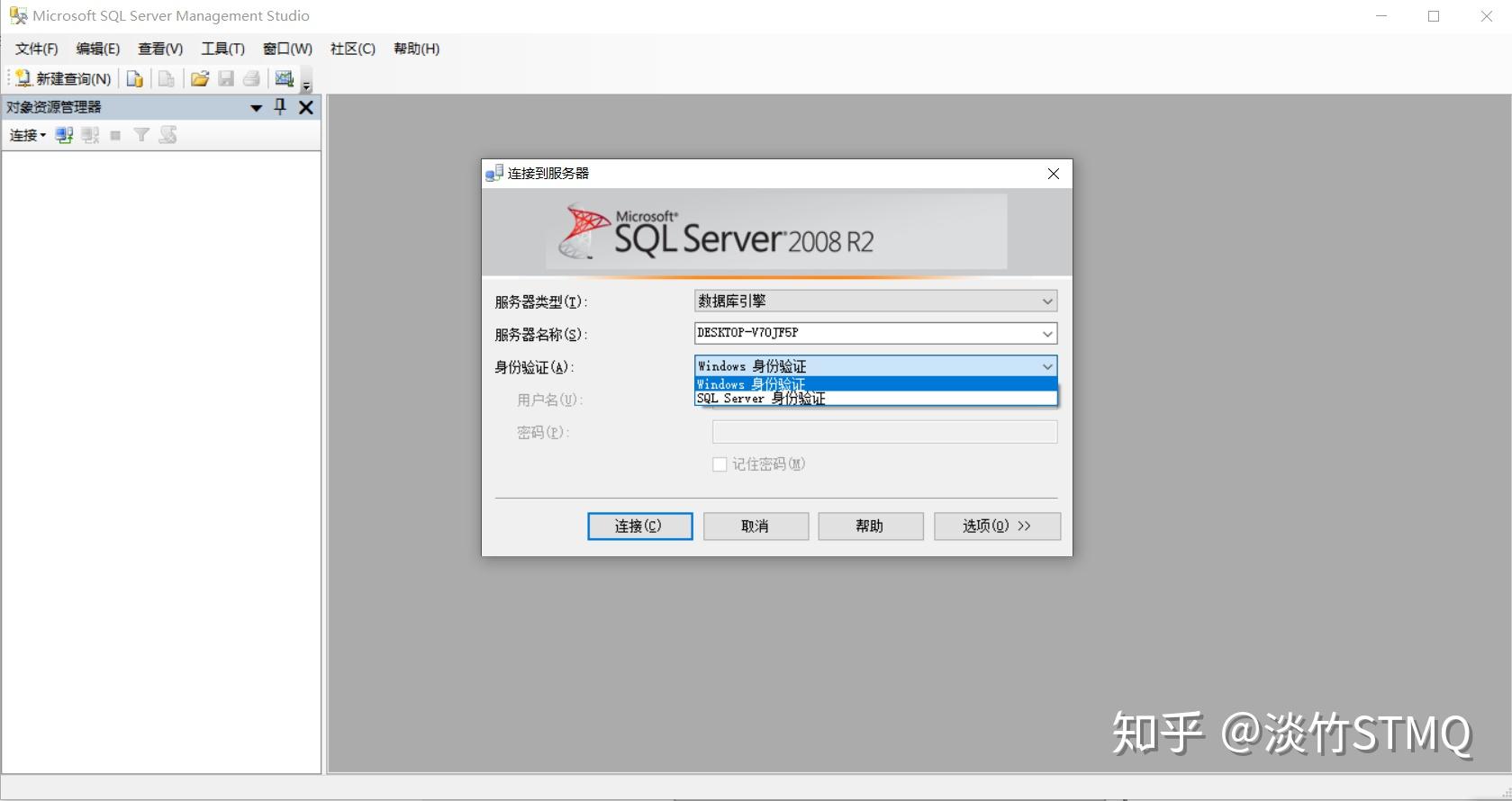Click the Activity Monitor chart icon
Screen dimensions: 1512x801
coord(285,79)
